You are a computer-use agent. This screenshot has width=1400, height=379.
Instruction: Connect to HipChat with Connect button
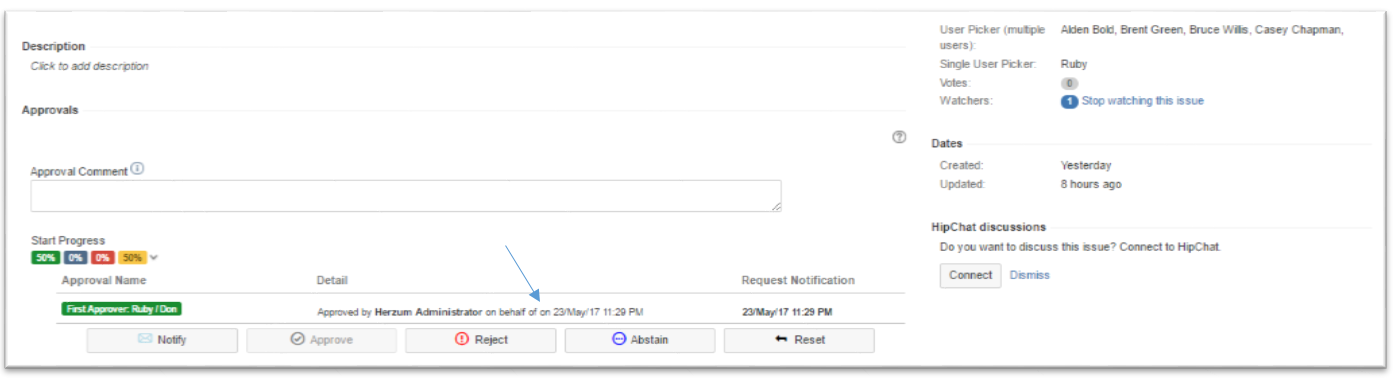[970, 275]
